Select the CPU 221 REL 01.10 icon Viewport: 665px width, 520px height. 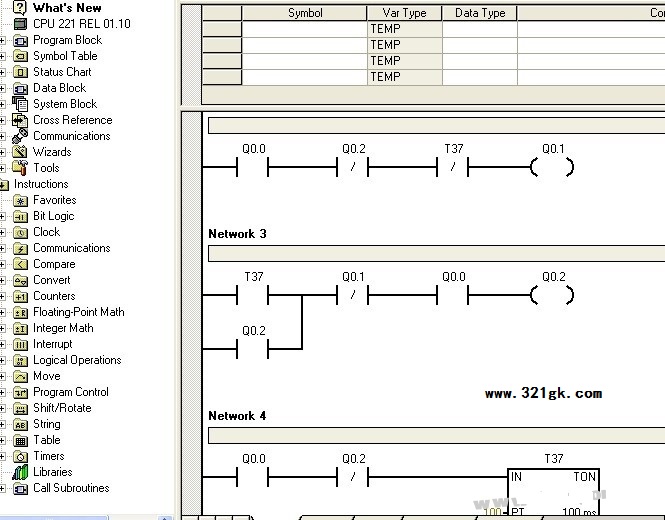point(20,23)
